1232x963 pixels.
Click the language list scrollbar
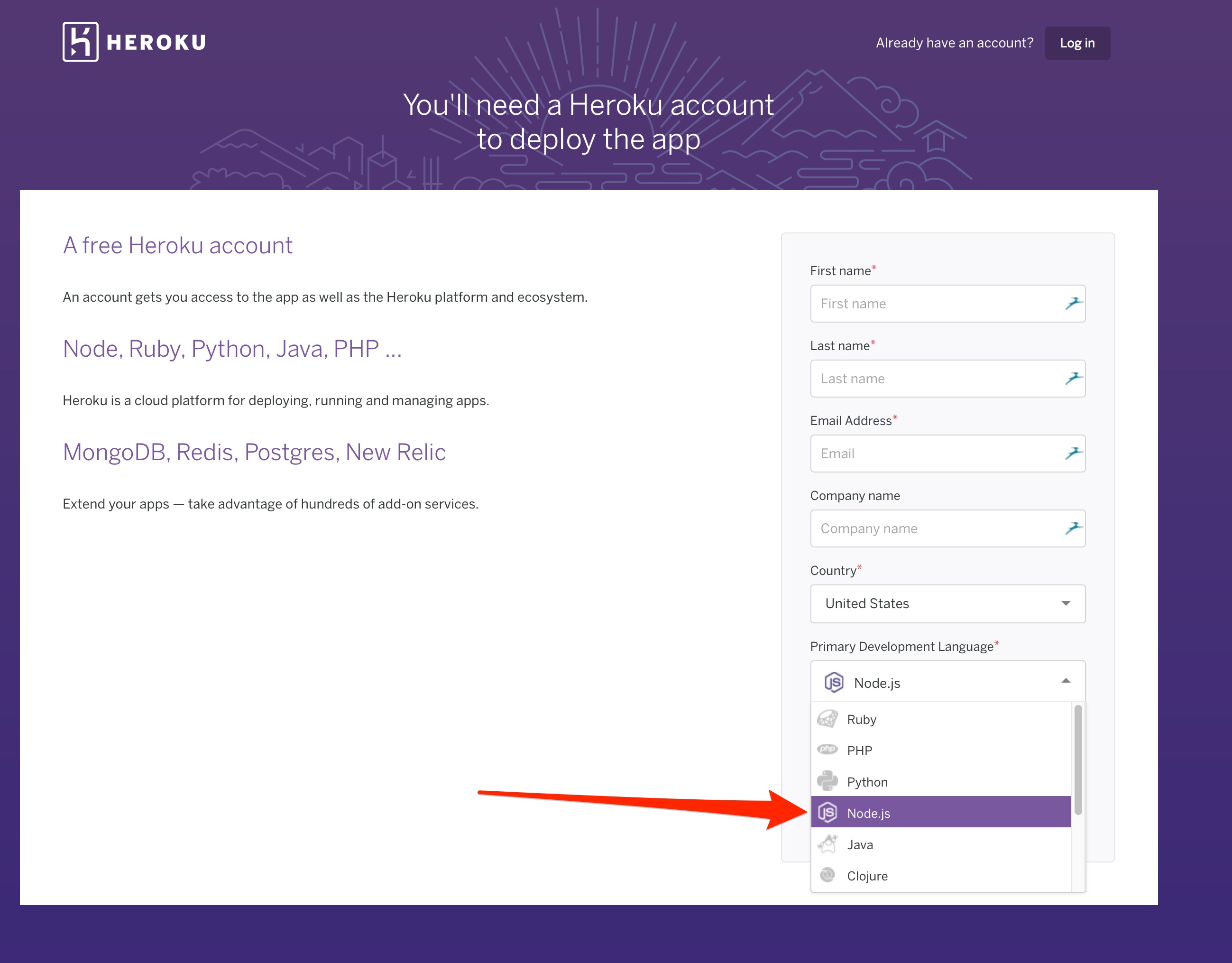point(1077,759)
